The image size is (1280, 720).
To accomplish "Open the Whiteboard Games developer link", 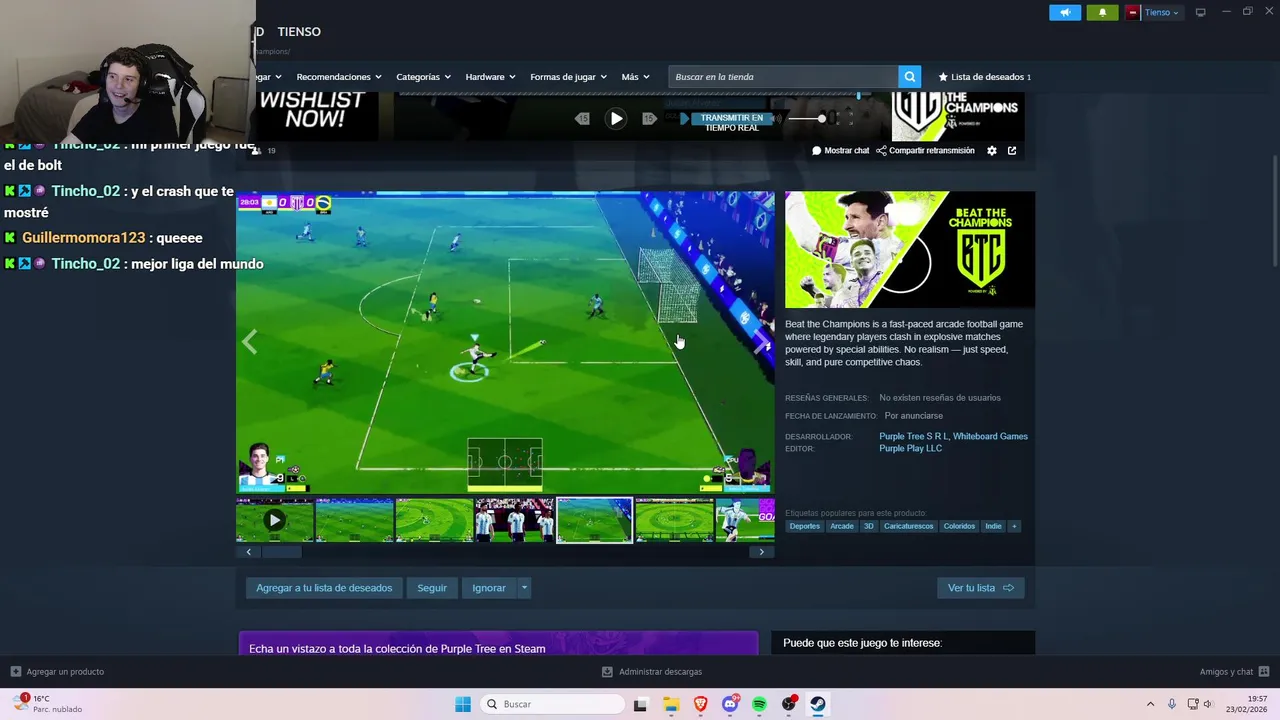I will point(990,436).
